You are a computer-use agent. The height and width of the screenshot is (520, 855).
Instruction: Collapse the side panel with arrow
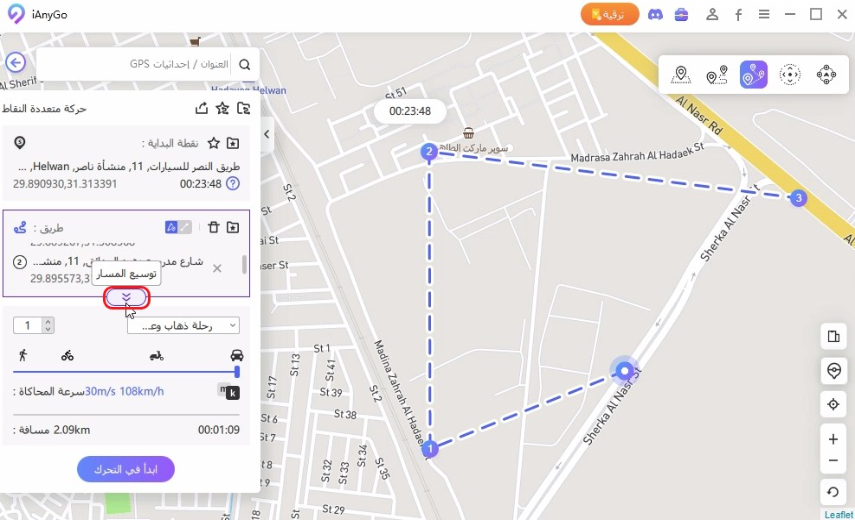(x=267, y=134)
